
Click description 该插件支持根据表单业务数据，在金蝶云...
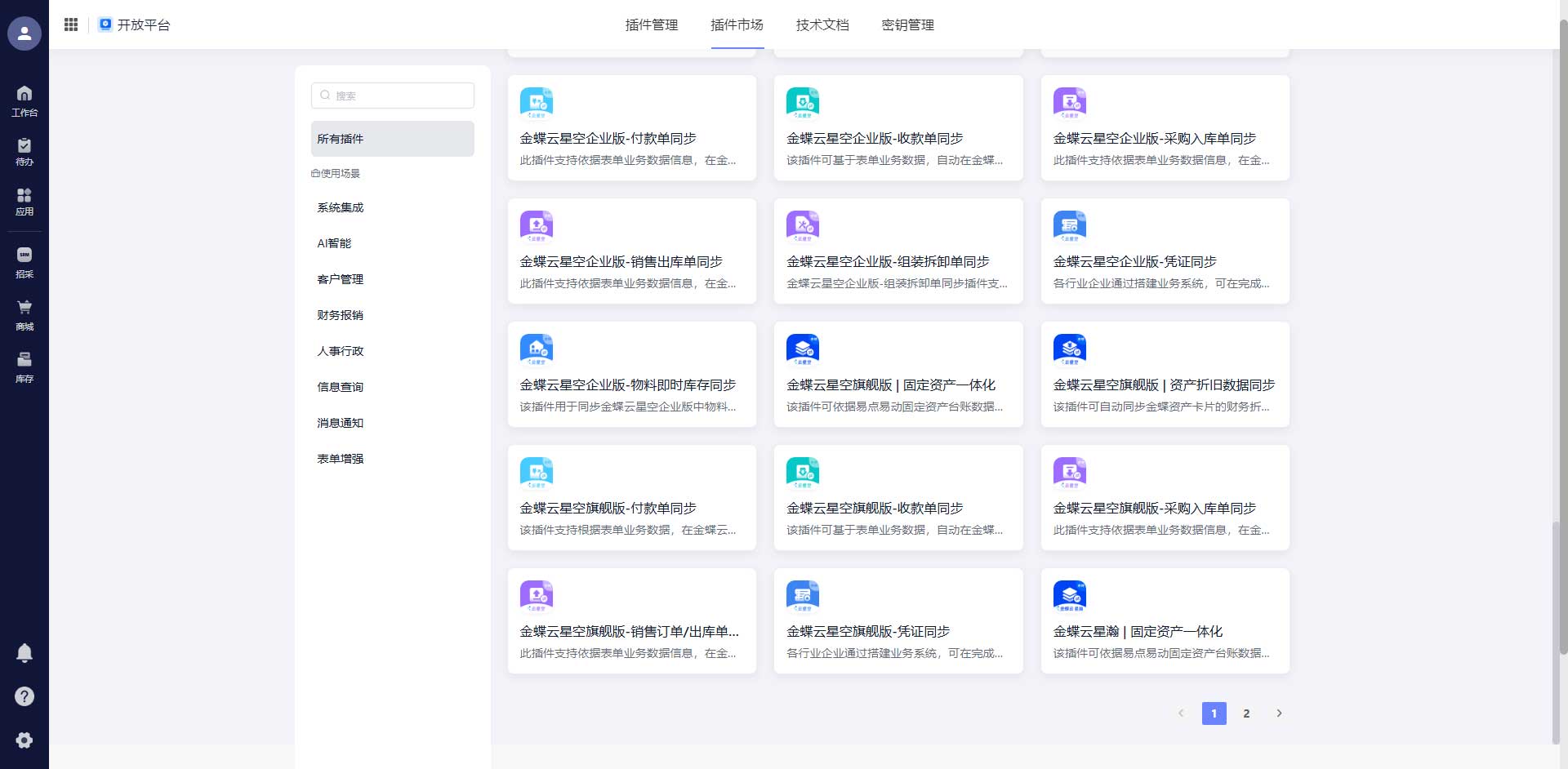point(628,530)
